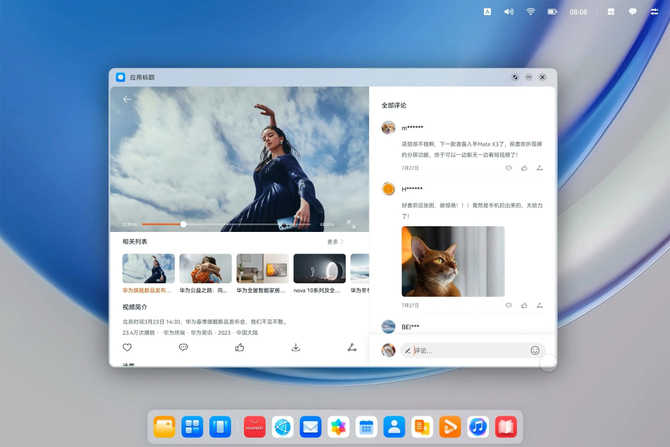Open the emoji picker in comment box

(535, 350)
